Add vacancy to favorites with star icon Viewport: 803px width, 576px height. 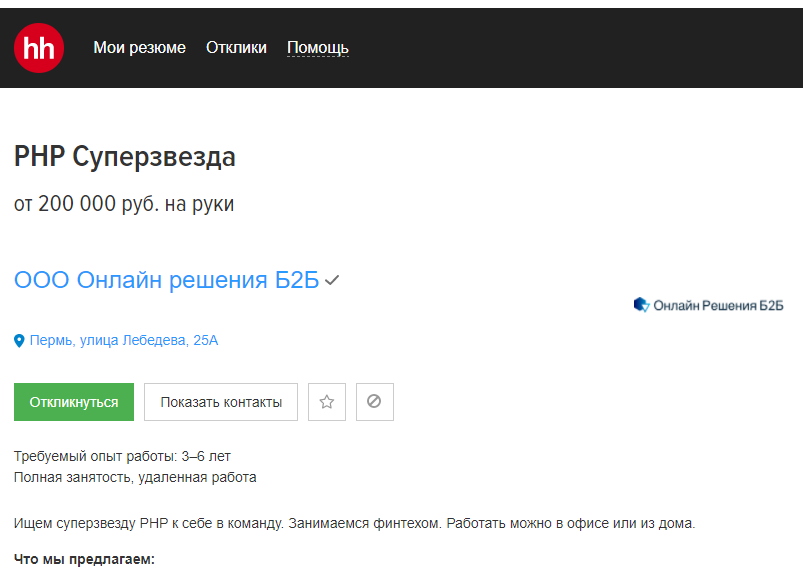(x=327, y=402)
